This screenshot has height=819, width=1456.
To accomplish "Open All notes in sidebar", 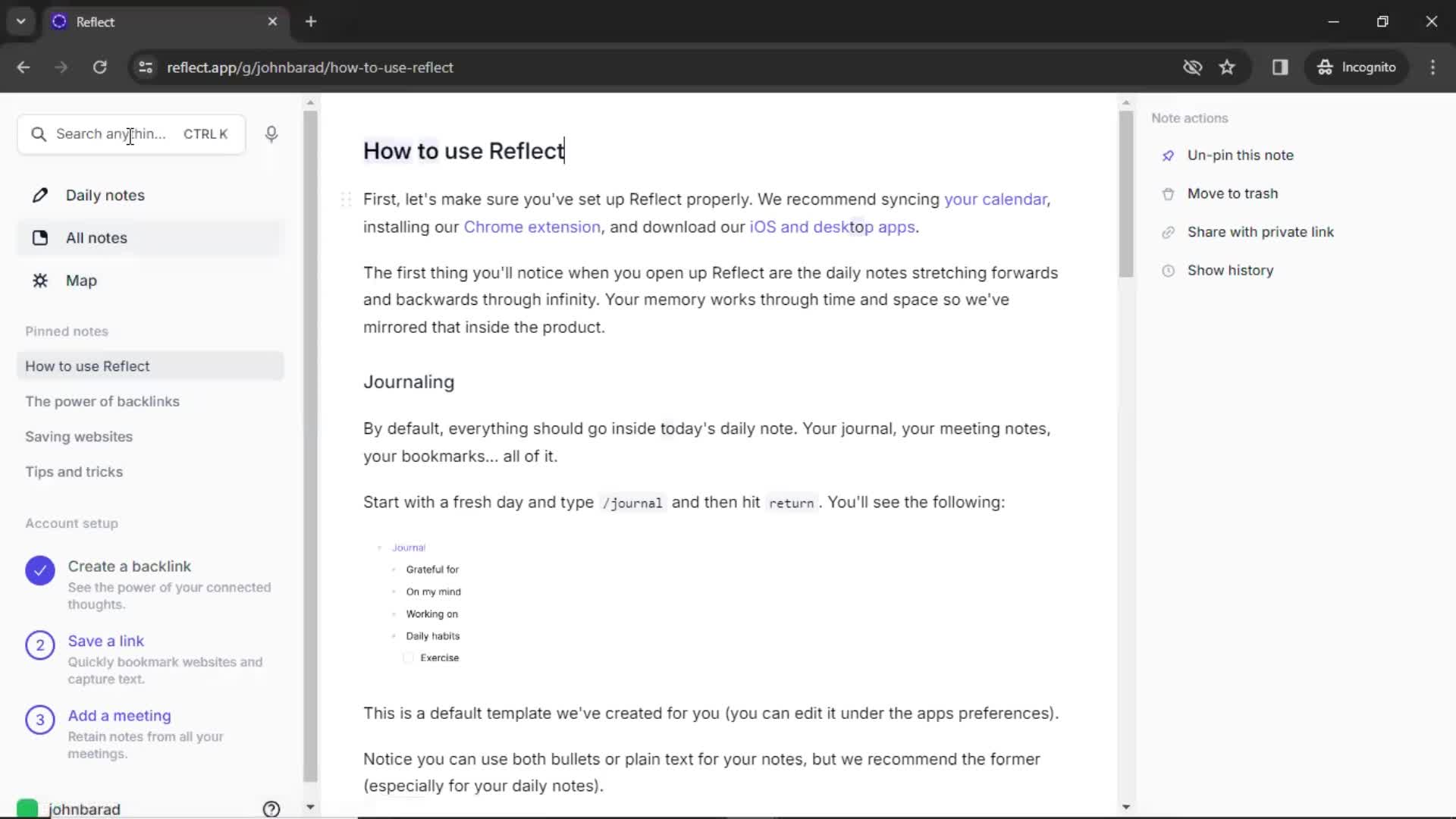I will coord(150,238).
